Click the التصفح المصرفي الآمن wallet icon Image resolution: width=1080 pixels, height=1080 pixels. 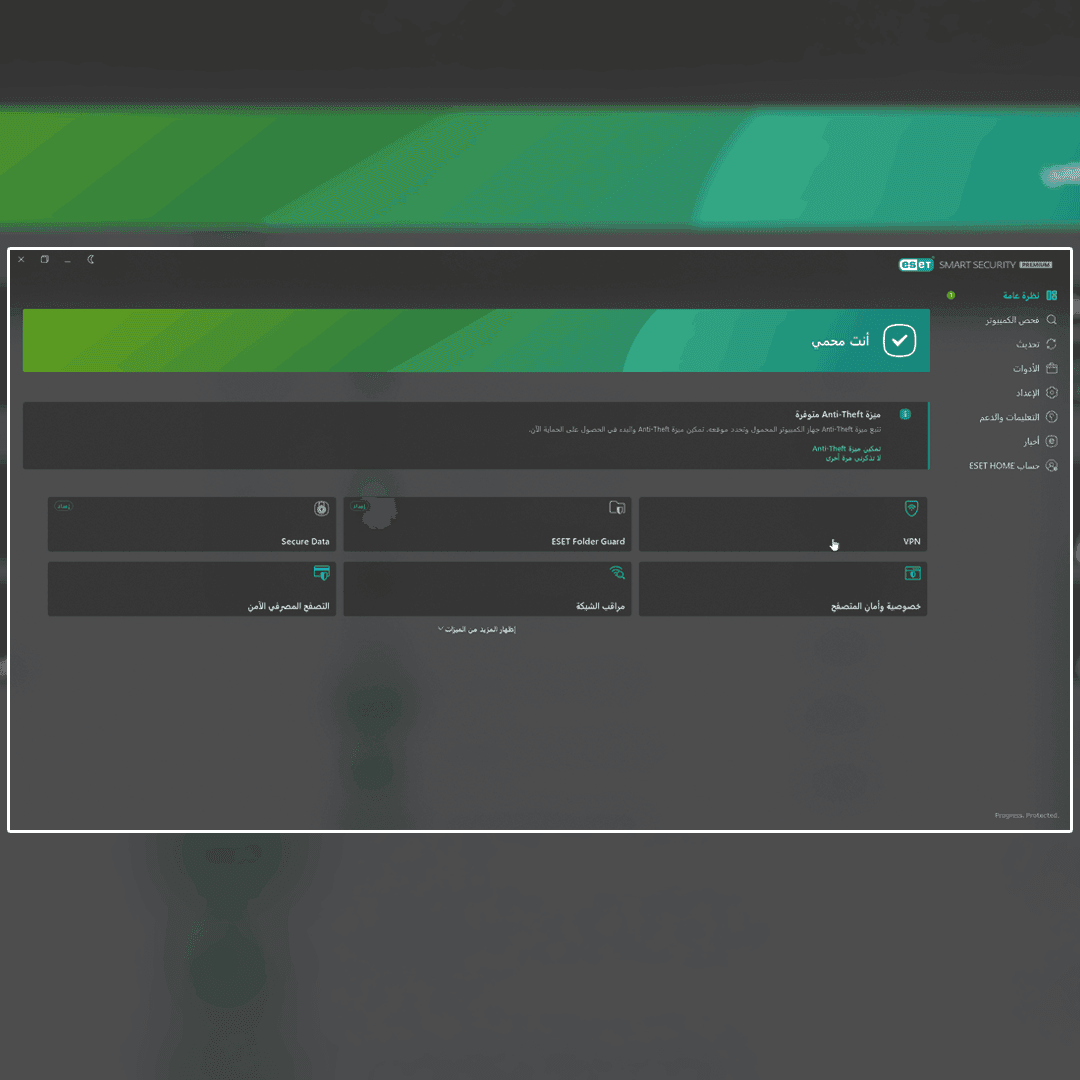point(321,573)
